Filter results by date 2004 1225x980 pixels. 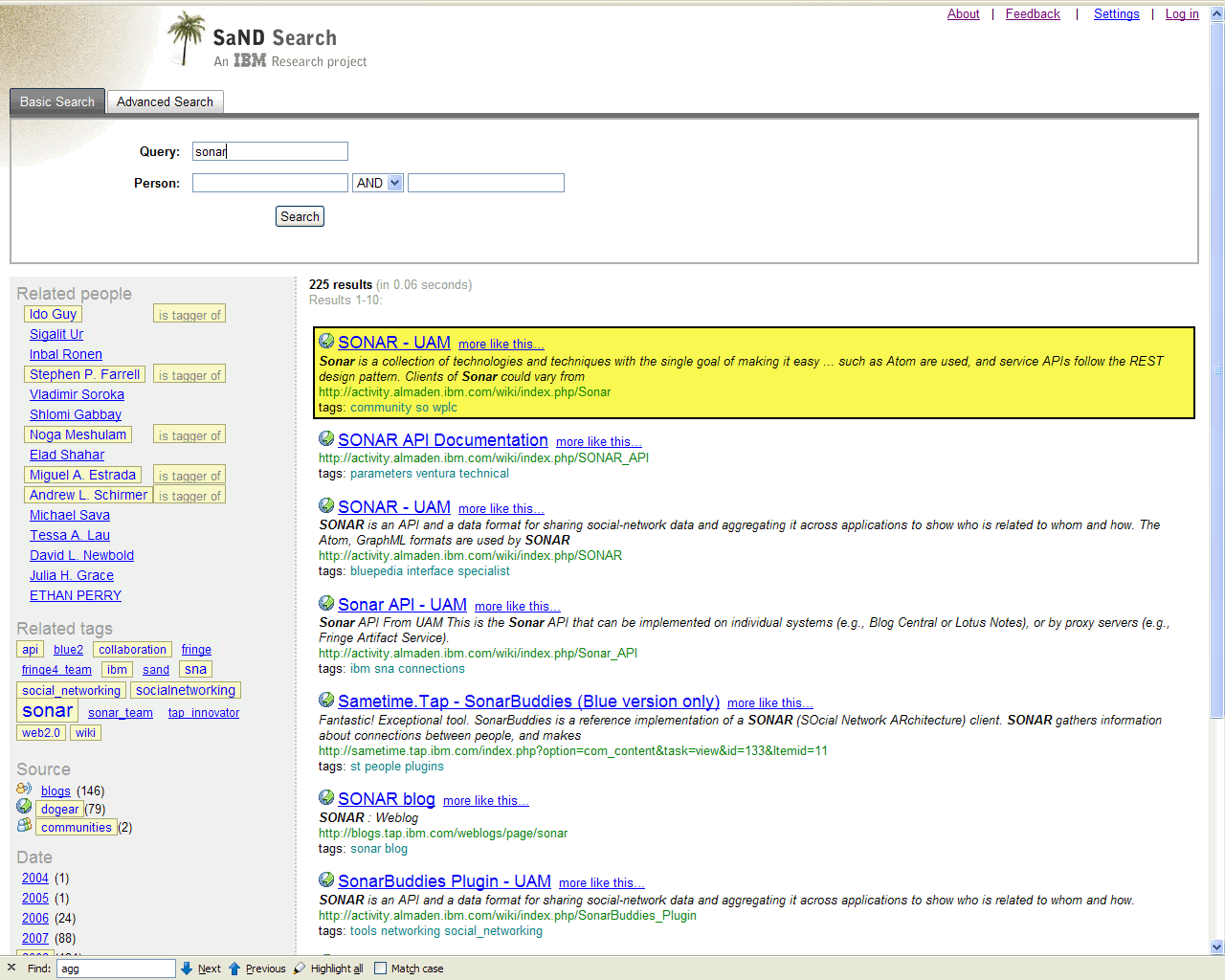(x=35, y=878)
